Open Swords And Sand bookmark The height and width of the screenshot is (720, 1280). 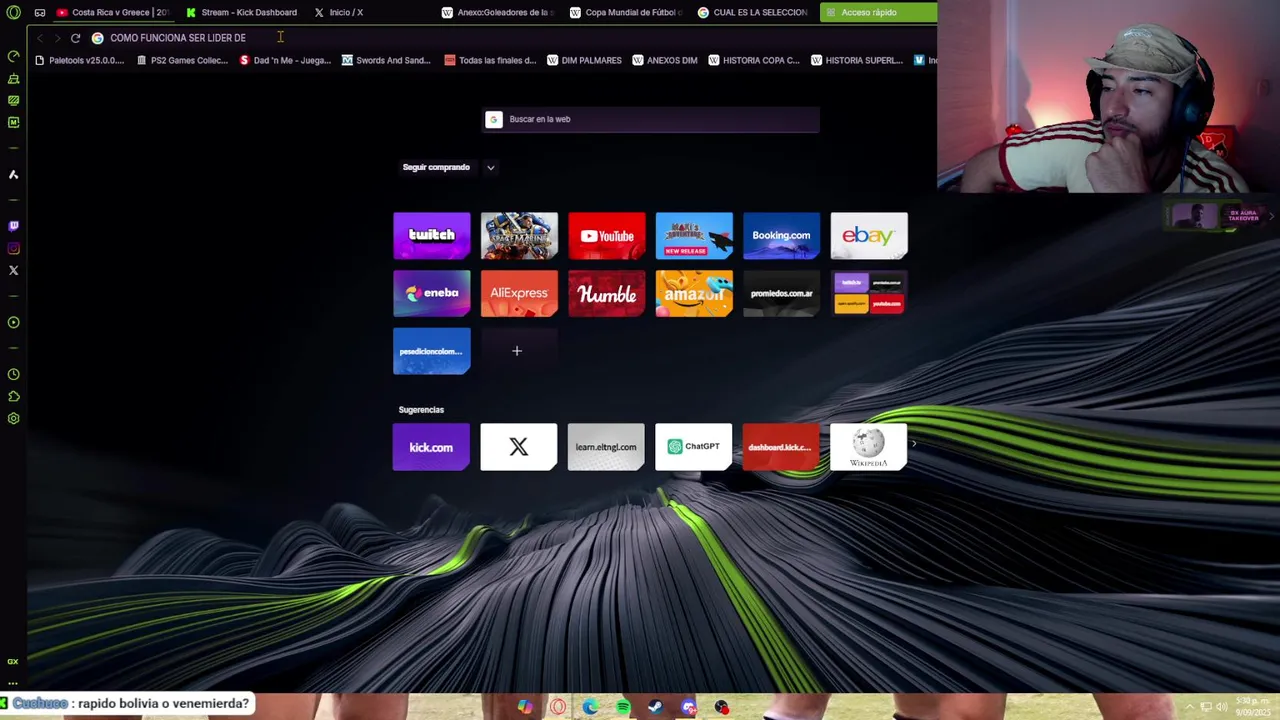(x=386, y=60)
